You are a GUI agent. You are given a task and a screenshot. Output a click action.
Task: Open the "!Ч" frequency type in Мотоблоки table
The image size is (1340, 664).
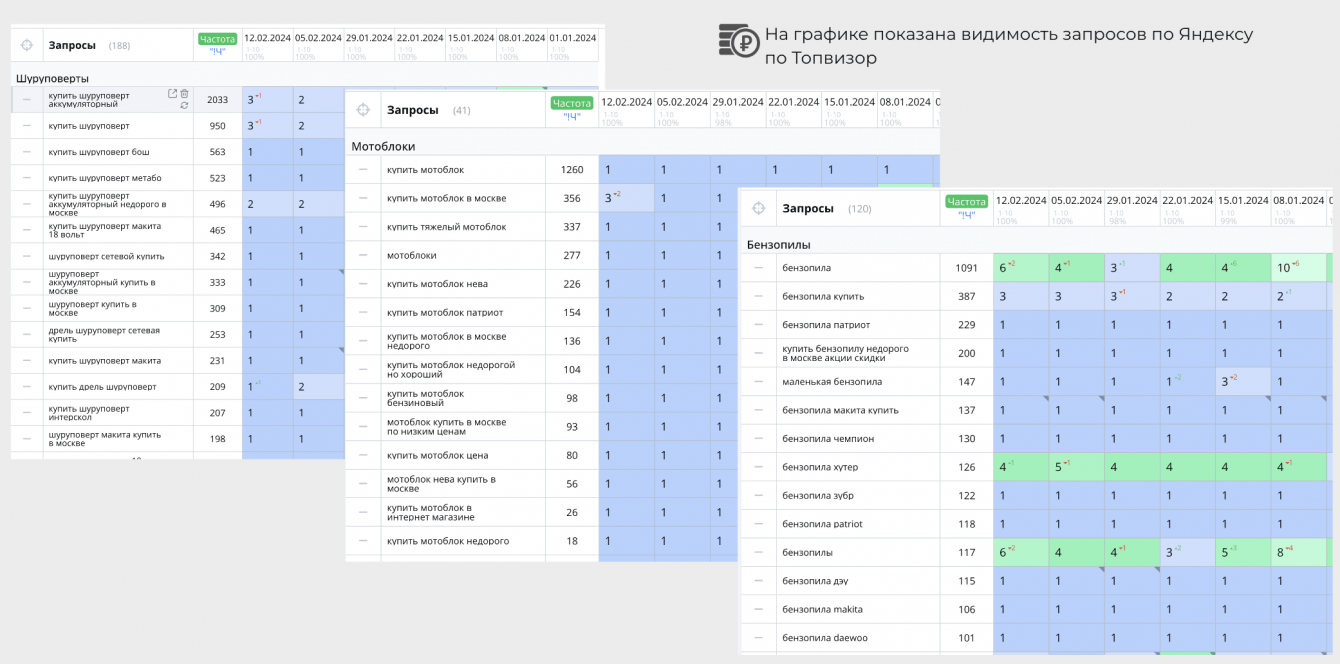[x=571, y=116]
